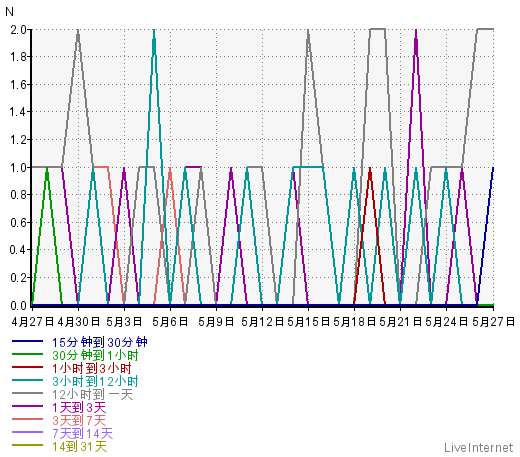
Task: Click the purple 1天到3天 legend line
Action: [x=27, y=406]
